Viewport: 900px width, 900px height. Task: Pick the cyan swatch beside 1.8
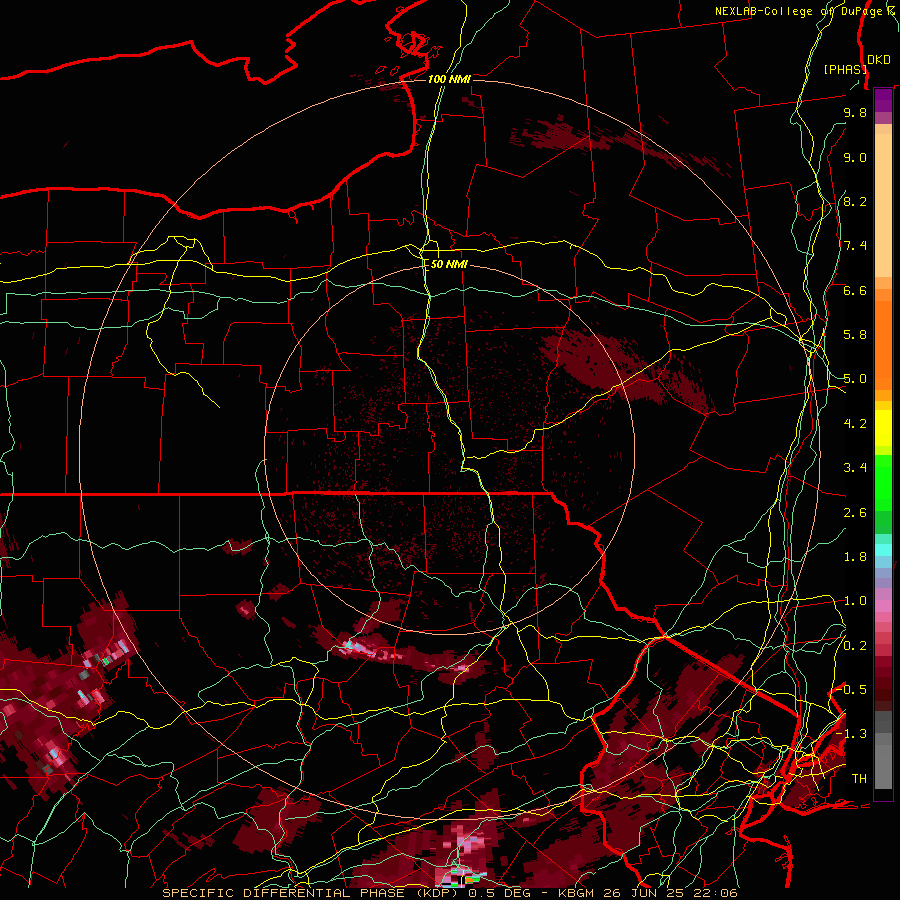coord(883,550)
